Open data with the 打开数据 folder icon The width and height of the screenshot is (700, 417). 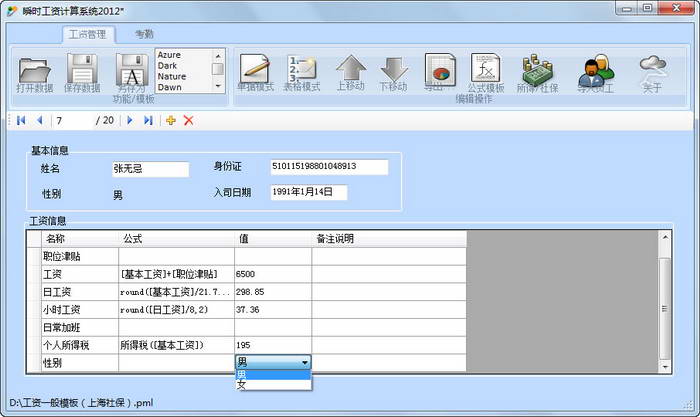[x=34, y=75]
